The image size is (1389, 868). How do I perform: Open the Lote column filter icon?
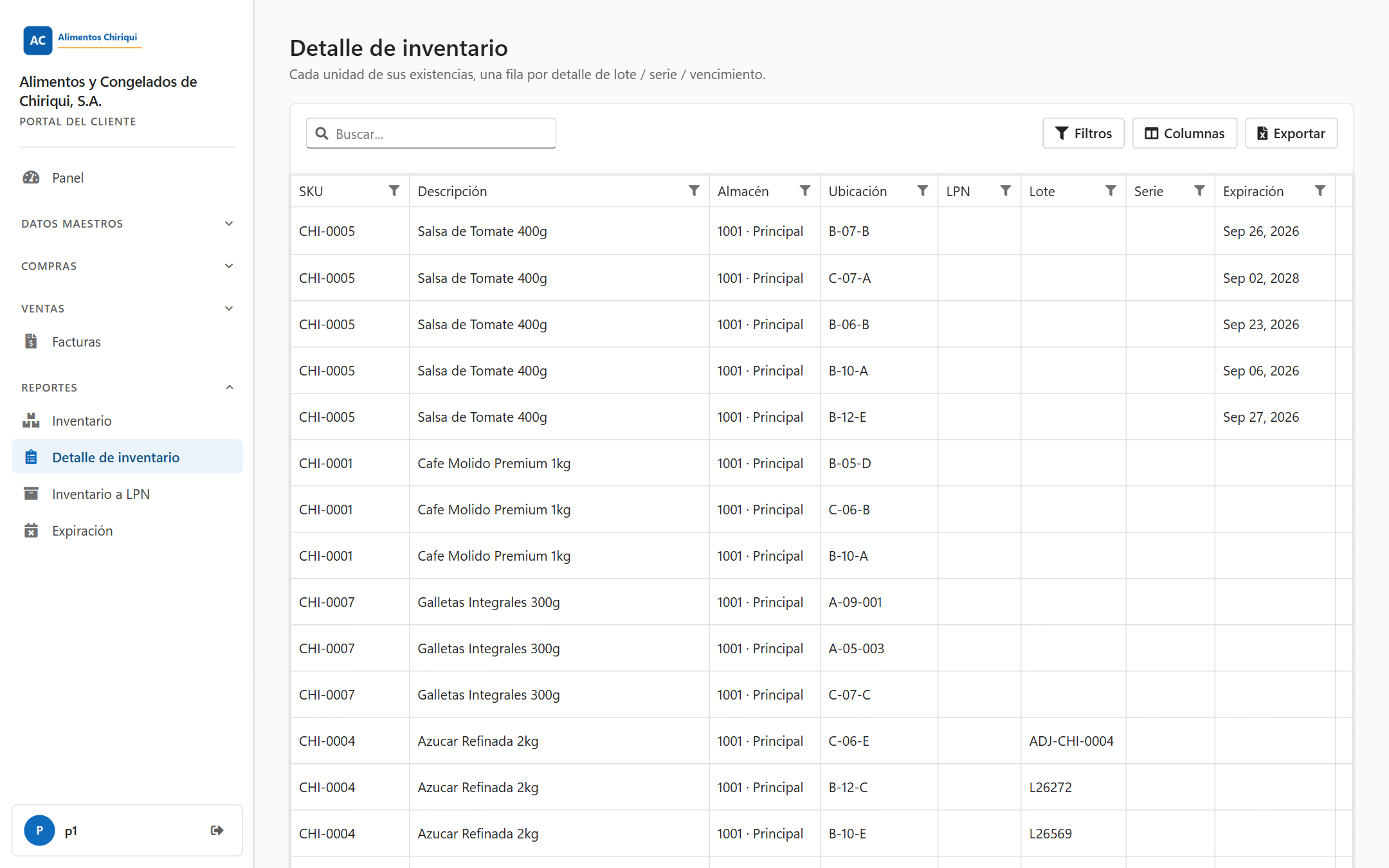pyautogui.click(x=1111, y=191)
